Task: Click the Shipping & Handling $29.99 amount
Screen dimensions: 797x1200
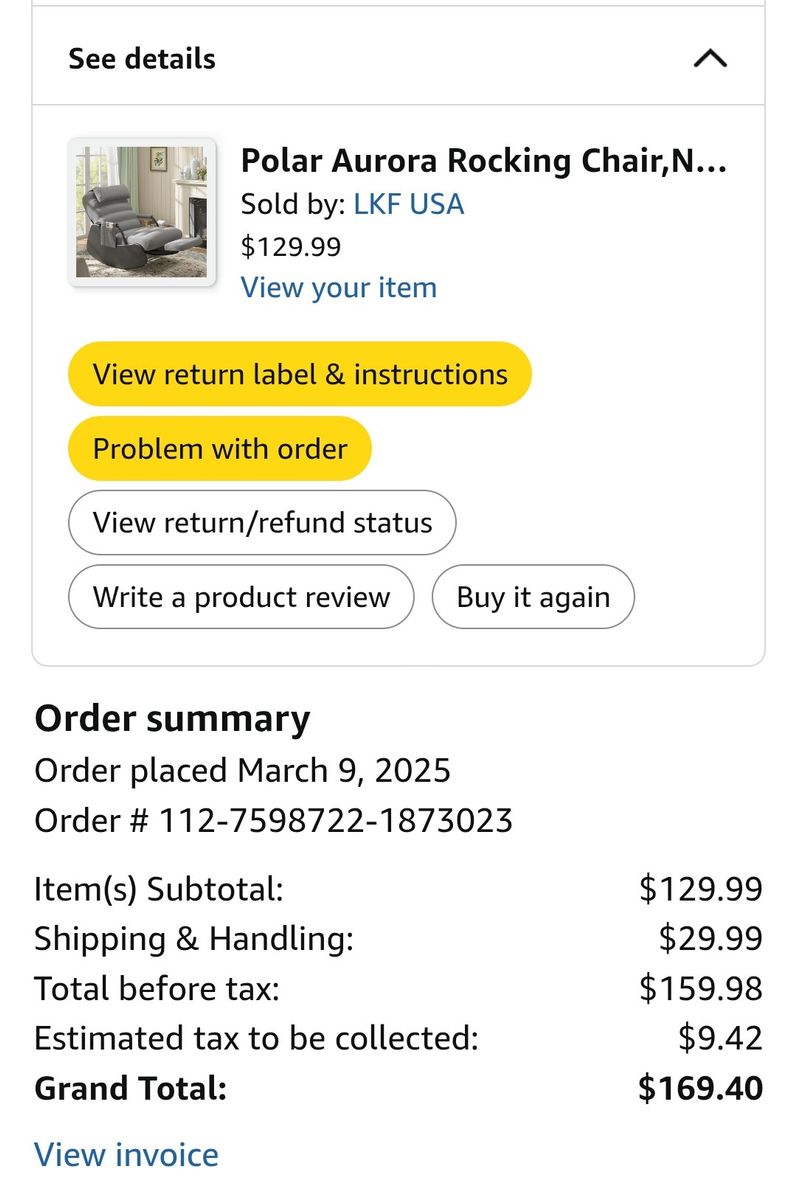Action: point(710,939)
